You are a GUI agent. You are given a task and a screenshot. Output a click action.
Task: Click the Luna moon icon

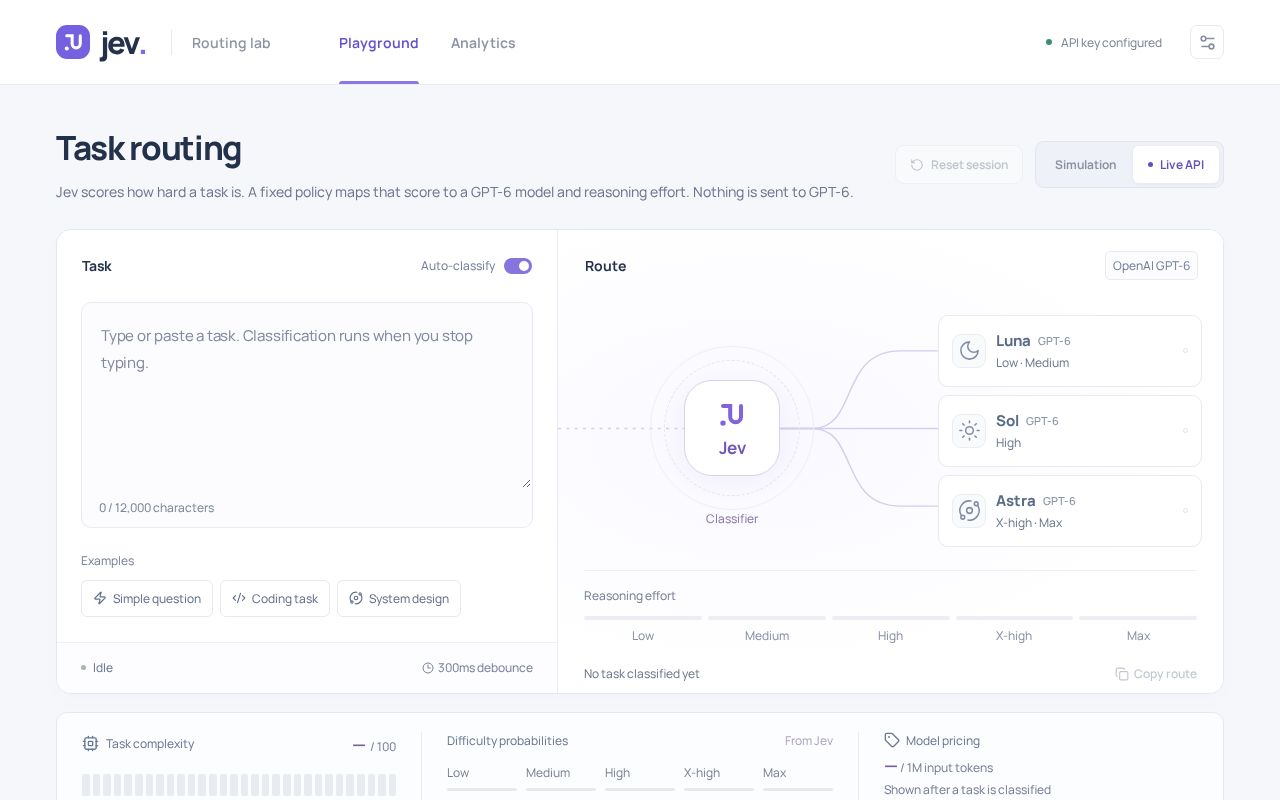[969, 350]
